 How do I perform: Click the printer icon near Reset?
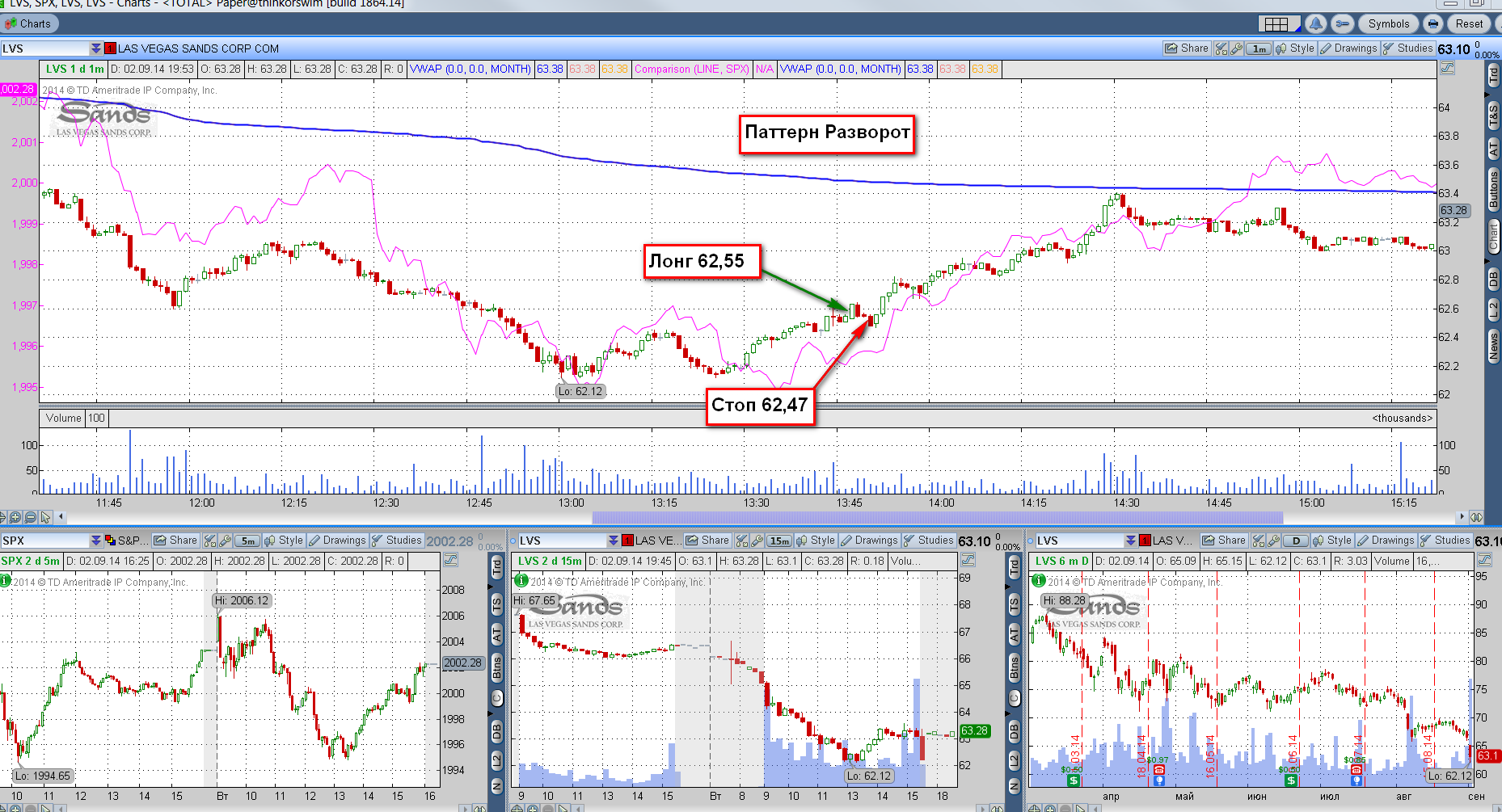point(1432,23)
